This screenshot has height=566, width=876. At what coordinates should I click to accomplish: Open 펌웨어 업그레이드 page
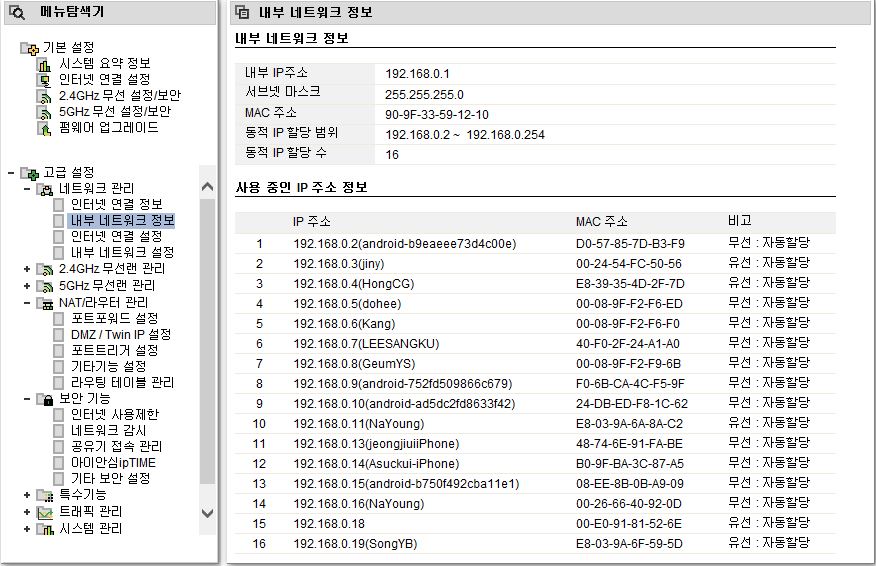pyautogui.click(x=108, y=128)
